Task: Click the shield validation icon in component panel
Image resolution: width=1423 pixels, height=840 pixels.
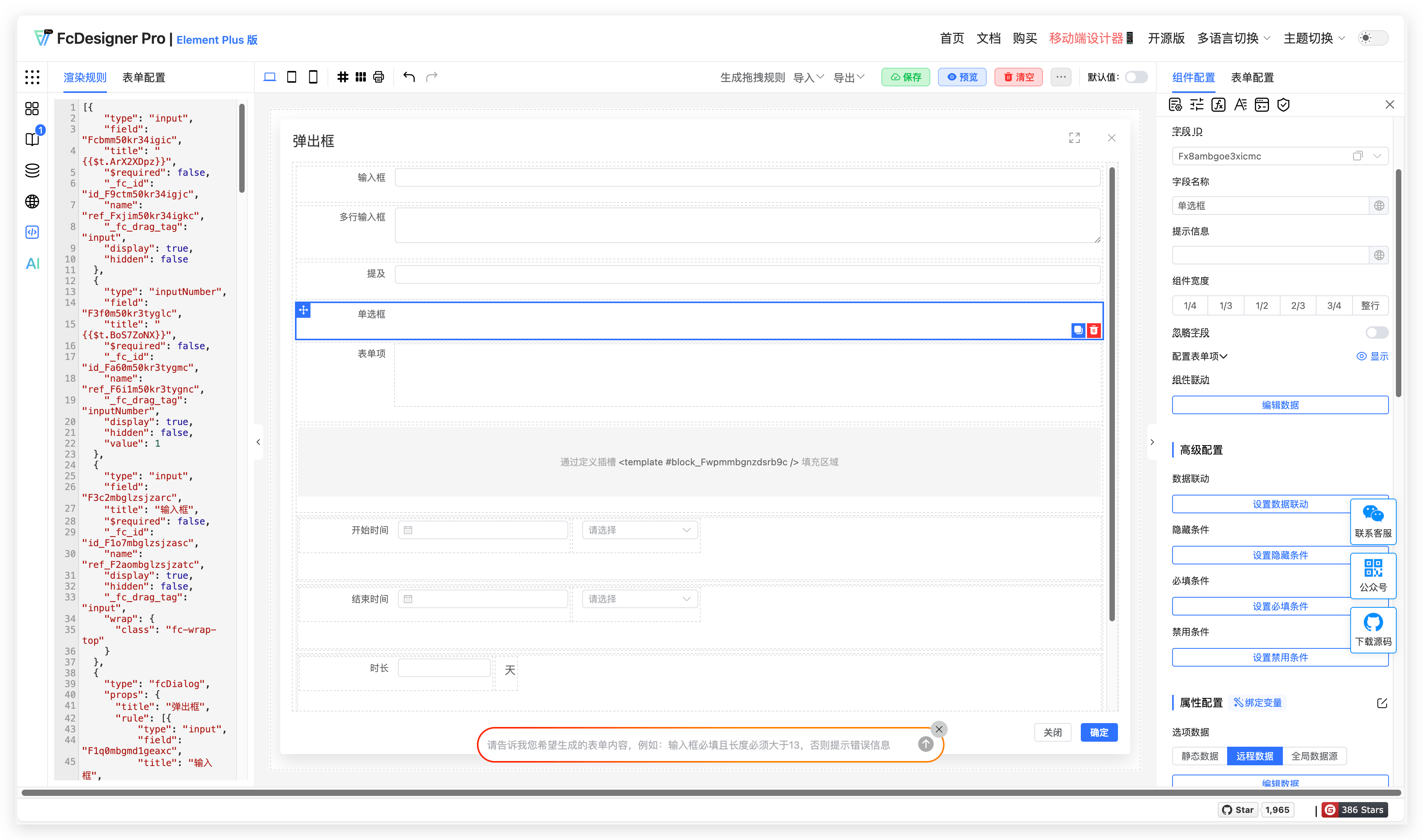Action: (1284, 105)
